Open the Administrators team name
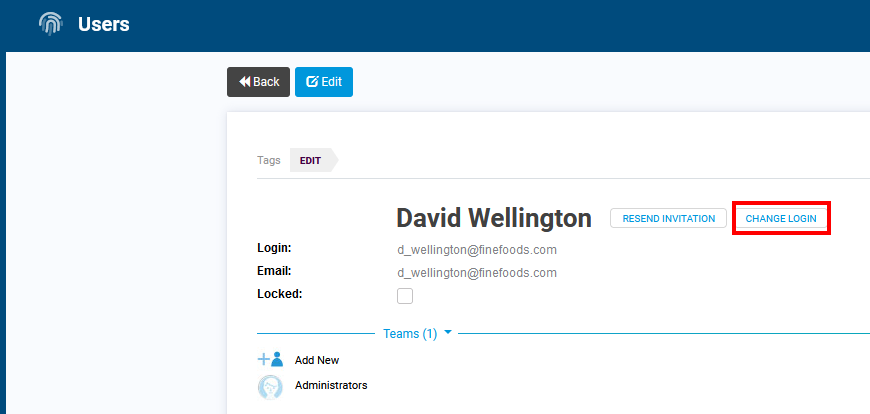 [x=331, y=385]
